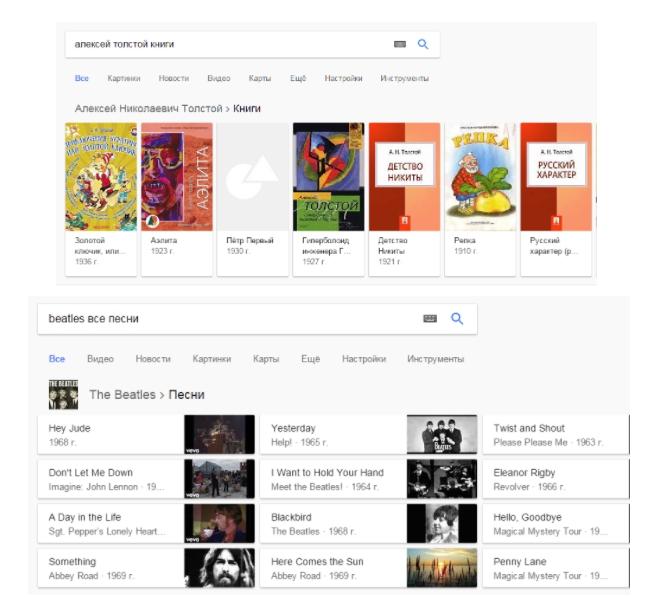Open the Hey Jude video thumbnail
This screenshot has height=597, width=664.
[219, 435]
